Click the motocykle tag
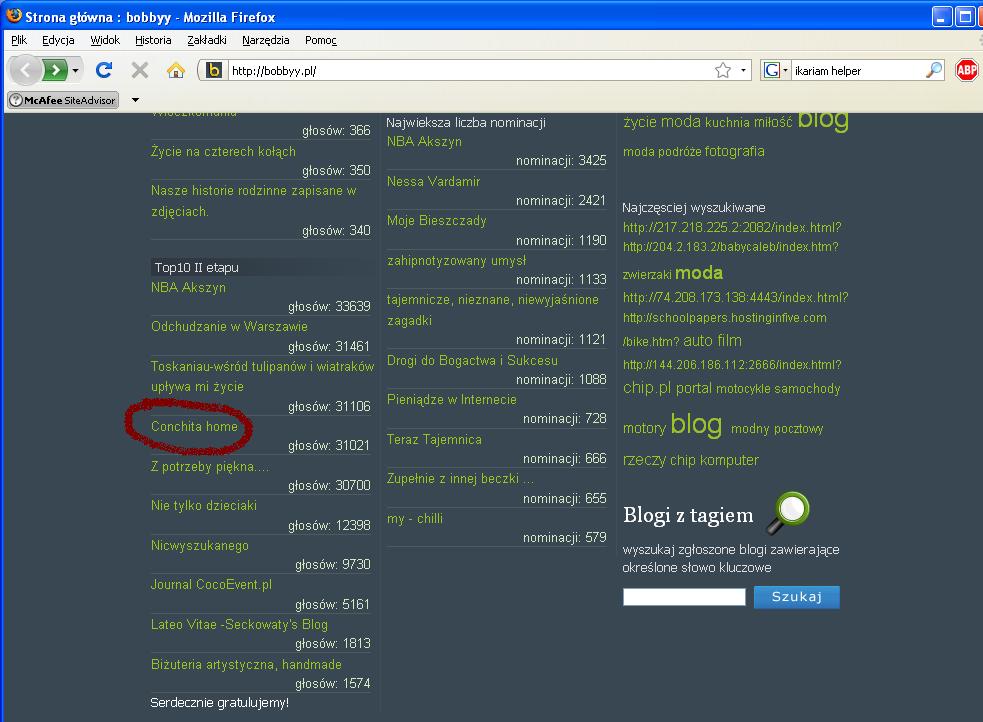Screen dimensions: 983x722 743,389
